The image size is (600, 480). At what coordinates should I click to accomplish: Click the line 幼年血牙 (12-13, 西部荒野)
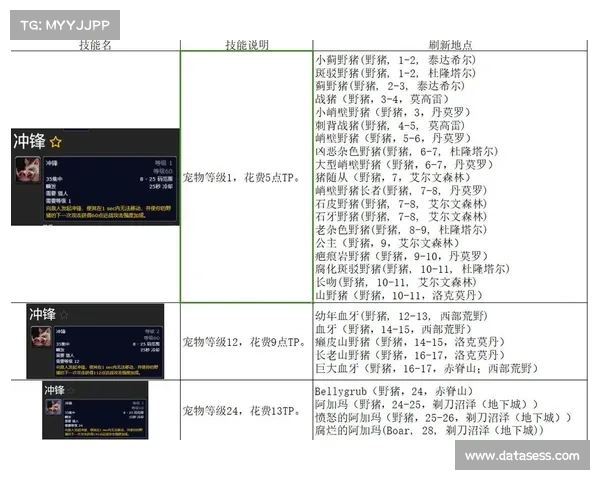coord(401,316)
